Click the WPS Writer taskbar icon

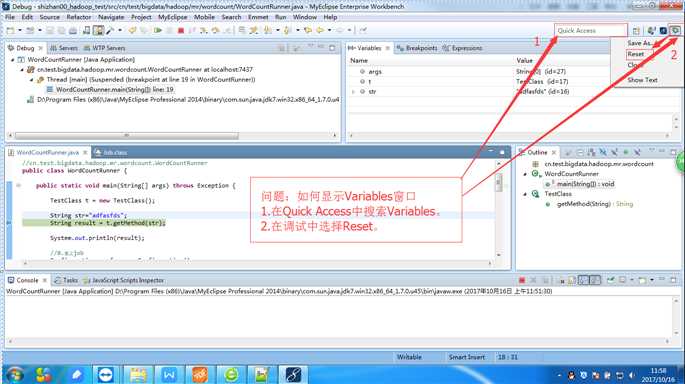click(169, 374)
